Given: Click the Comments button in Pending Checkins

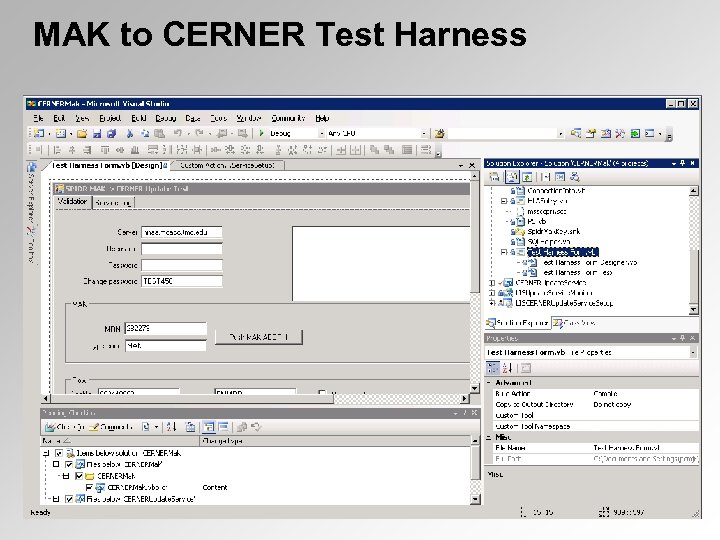Looking at the screenshot, I should point(111,427).
